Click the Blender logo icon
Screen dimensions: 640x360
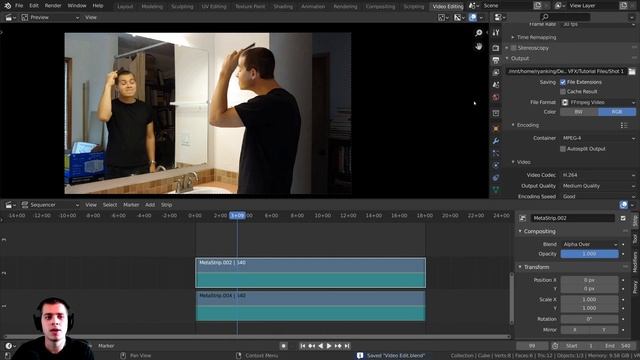[7, 6]
